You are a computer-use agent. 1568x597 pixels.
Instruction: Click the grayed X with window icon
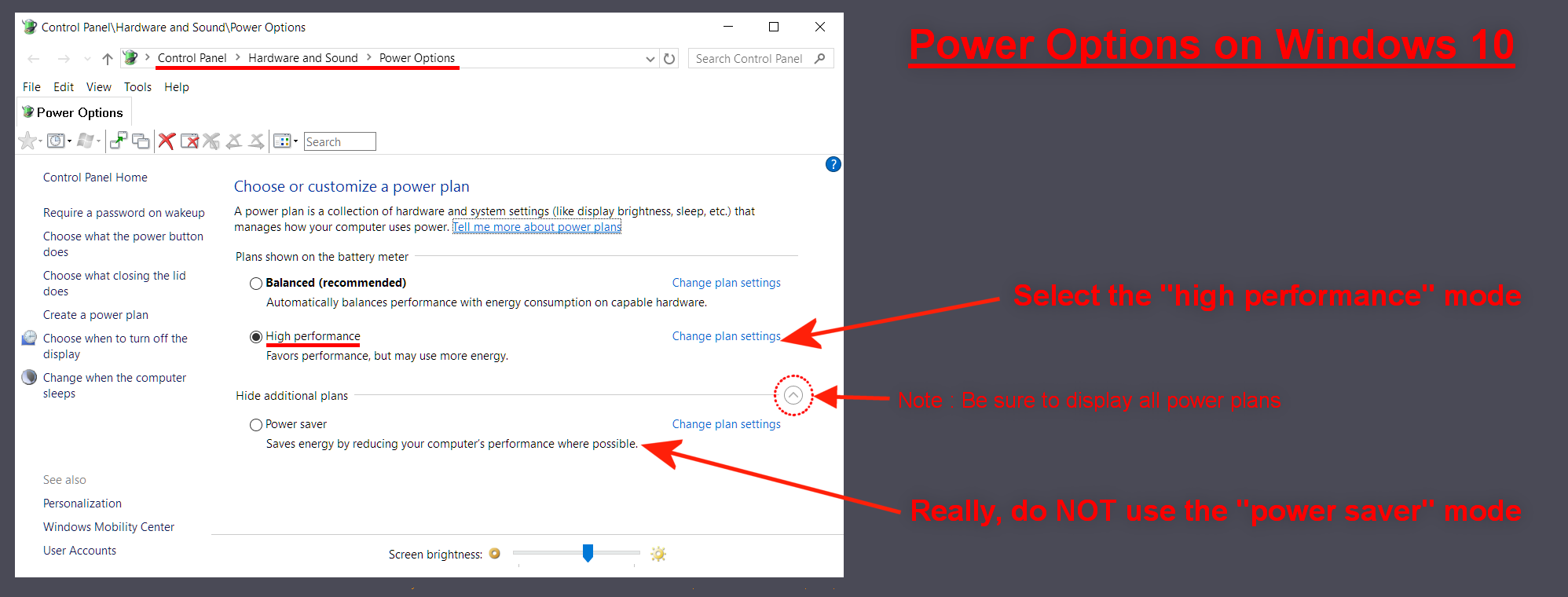point(211,141)
